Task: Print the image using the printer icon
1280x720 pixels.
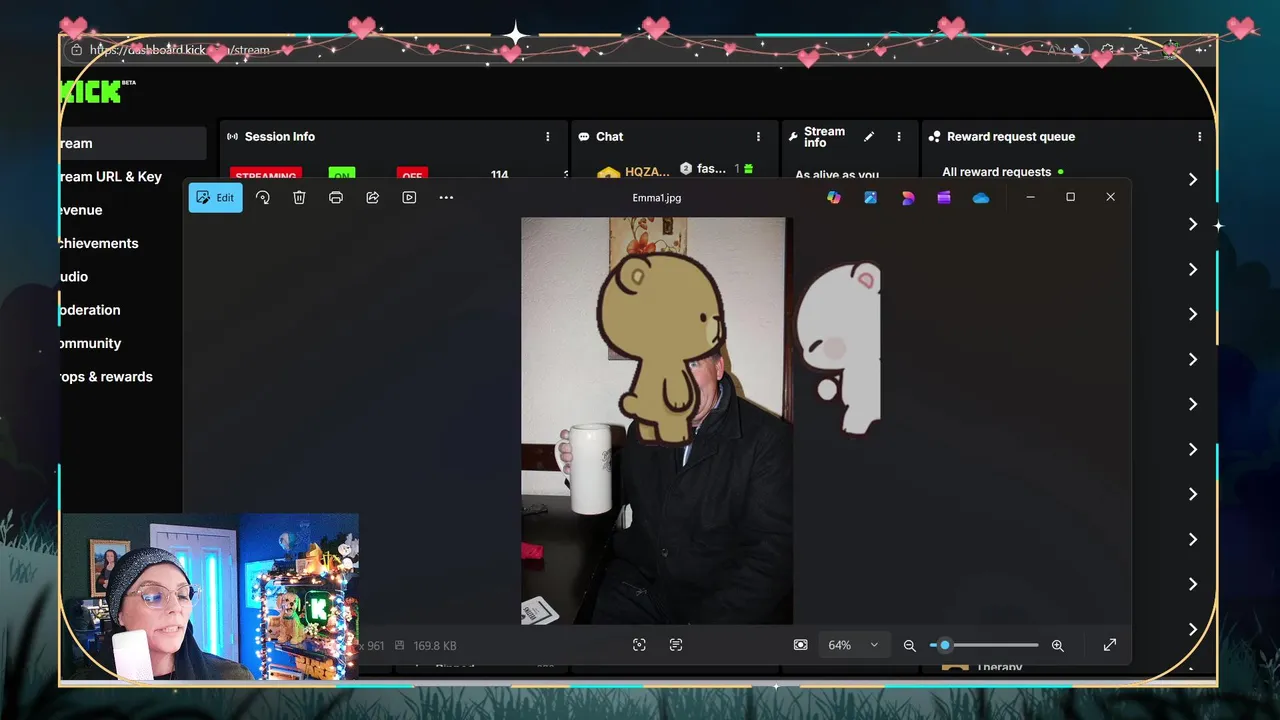Action: 336,198
